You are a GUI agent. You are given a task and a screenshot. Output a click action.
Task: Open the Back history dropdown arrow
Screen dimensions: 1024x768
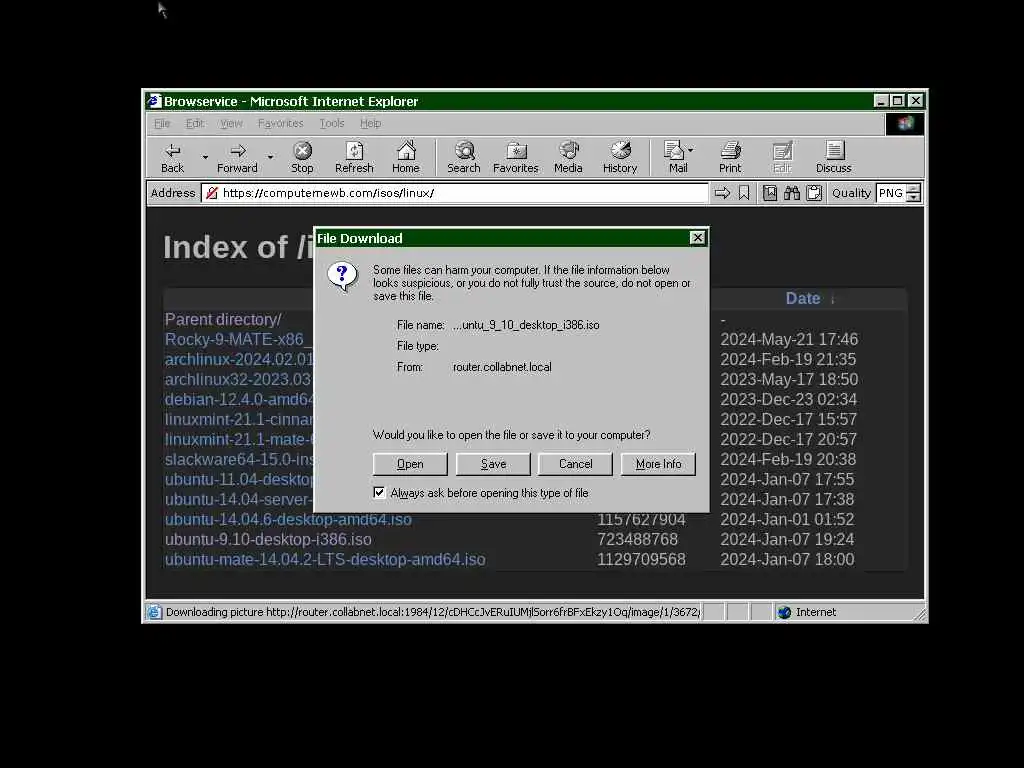click(x=205, y=157)
